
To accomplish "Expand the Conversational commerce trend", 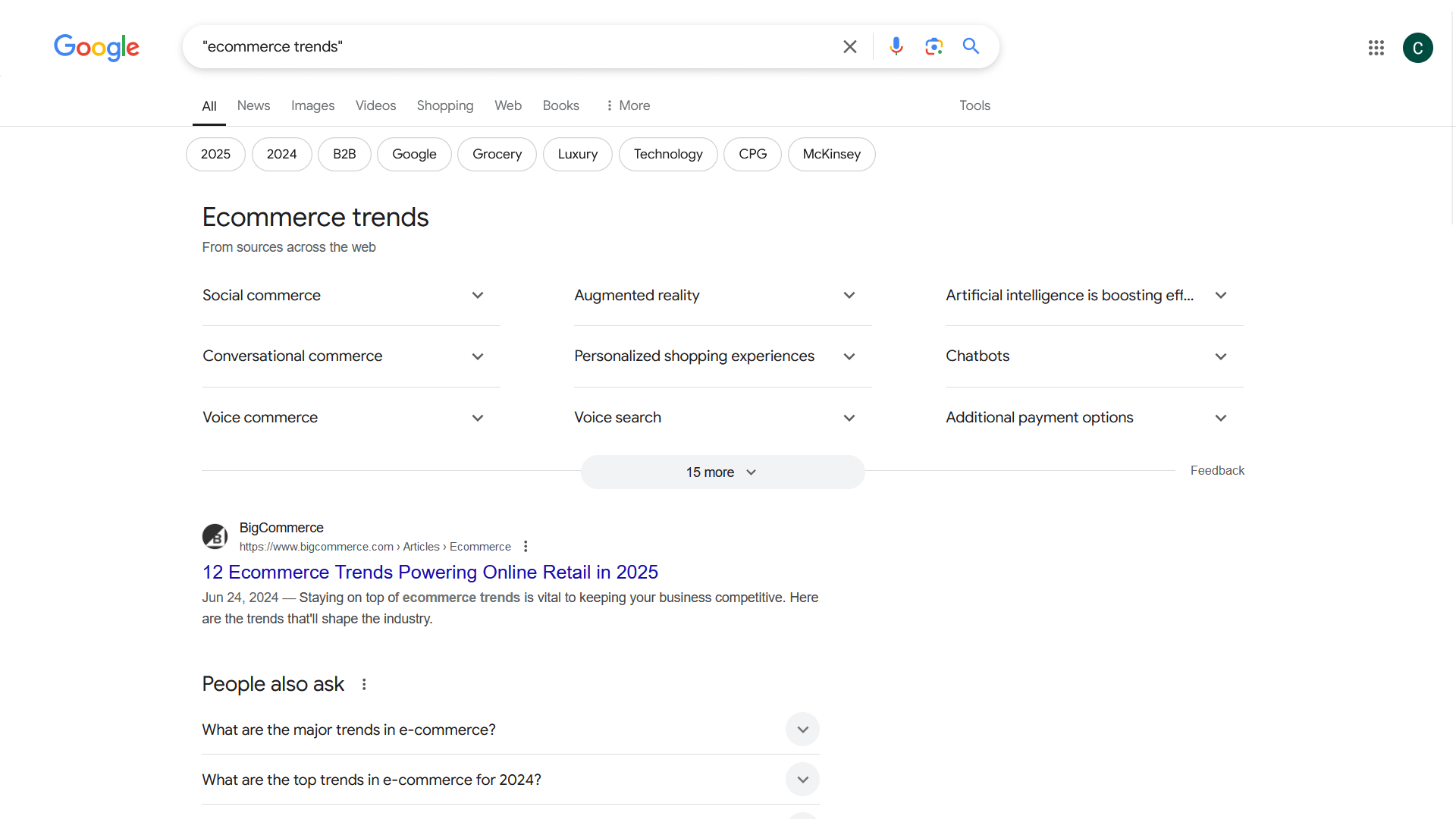I will 351,356.
